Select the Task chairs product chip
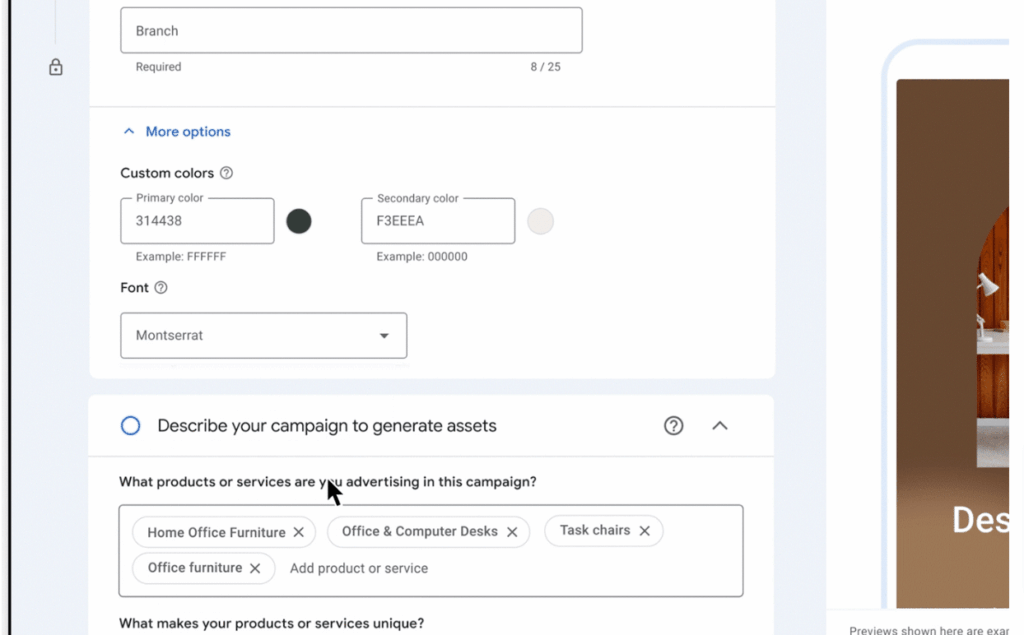Screen dimensions: 1024x635 594,531
